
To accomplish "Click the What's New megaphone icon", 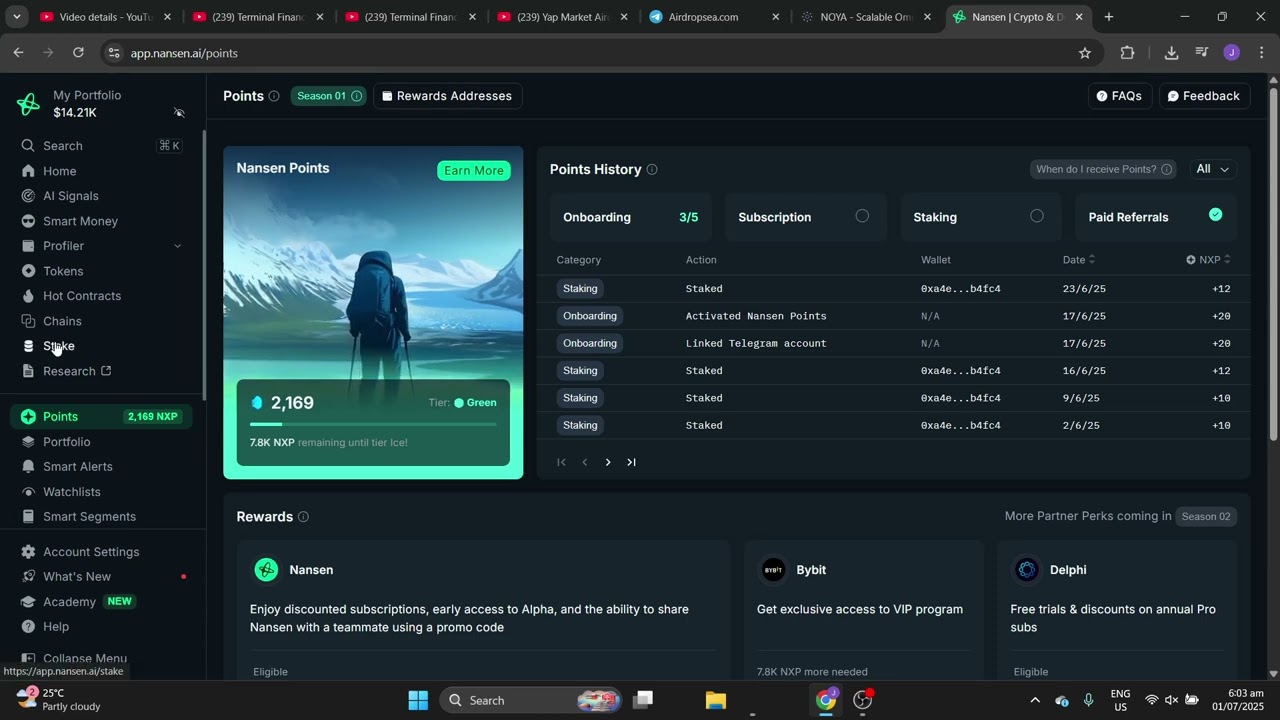I will point(28,577).
